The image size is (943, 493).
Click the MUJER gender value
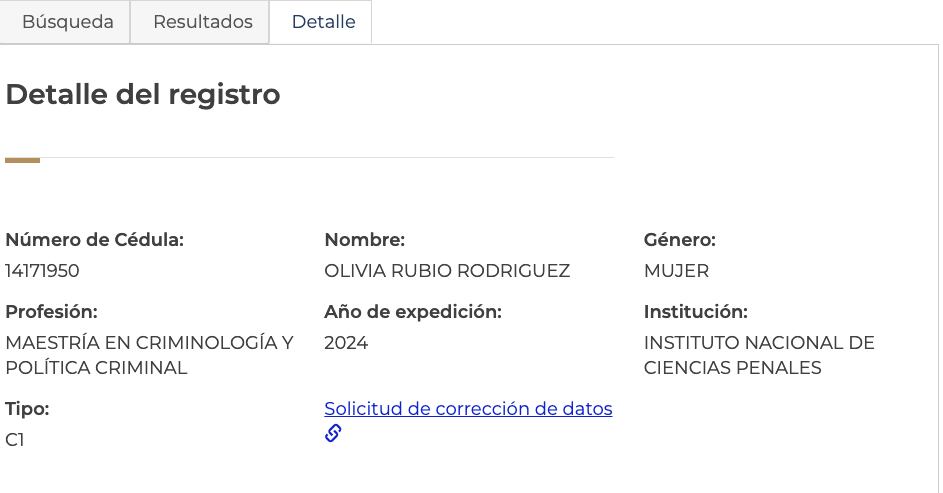pyautogui.click(x=676, y=271)
